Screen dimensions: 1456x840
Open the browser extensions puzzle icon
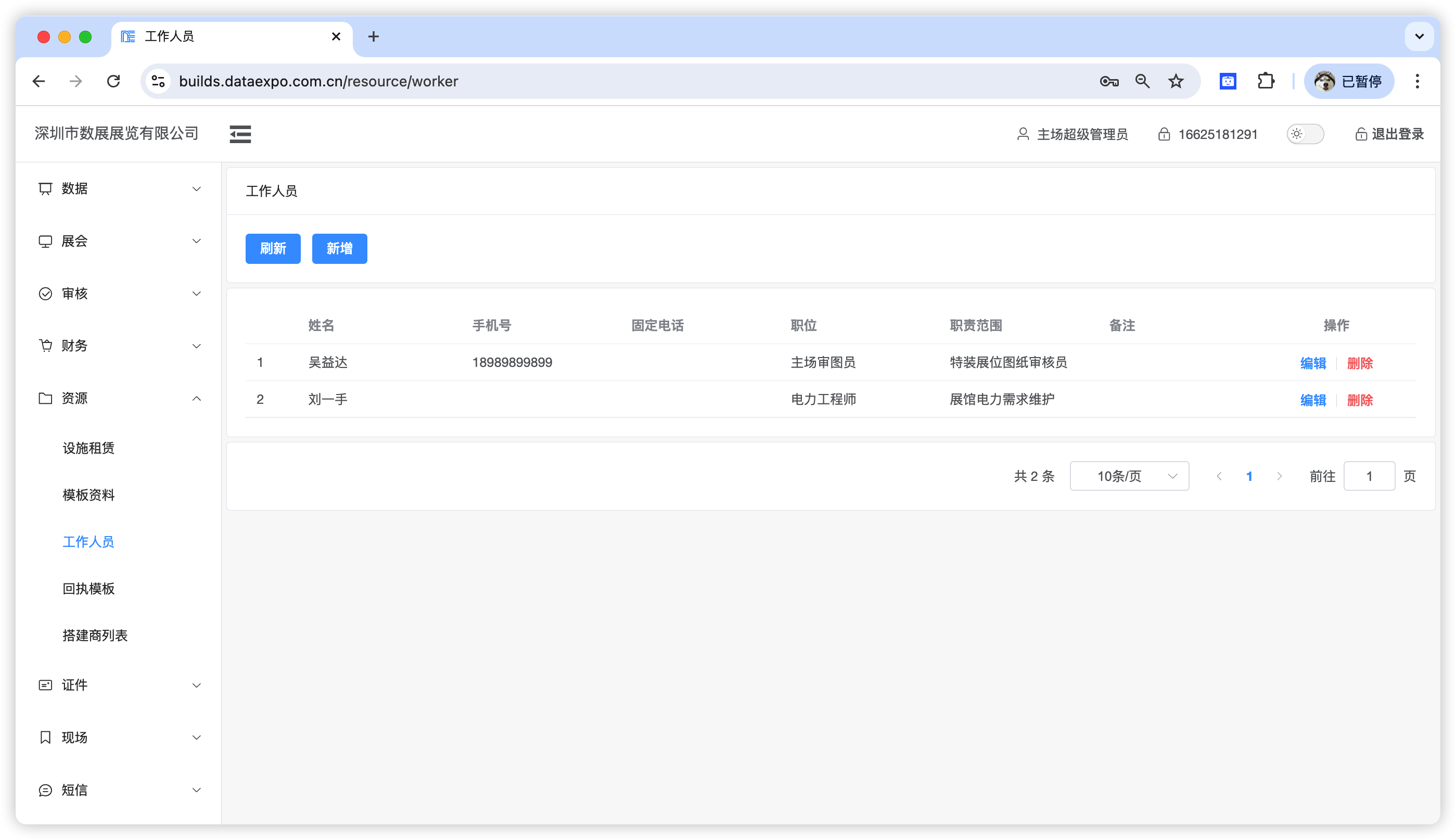coord(1266,81)
